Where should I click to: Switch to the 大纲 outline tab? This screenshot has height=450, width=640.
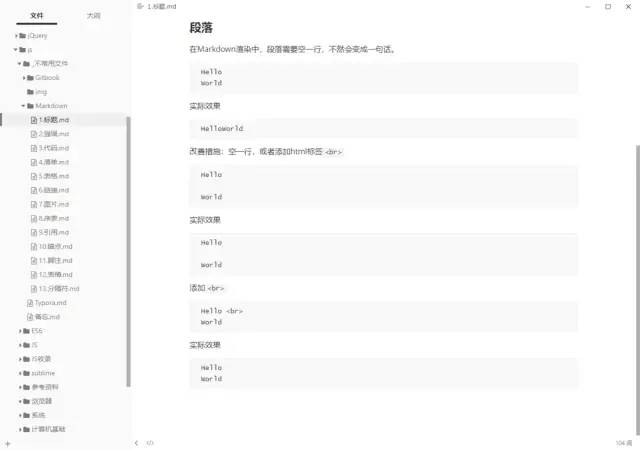tap(93, 16)
